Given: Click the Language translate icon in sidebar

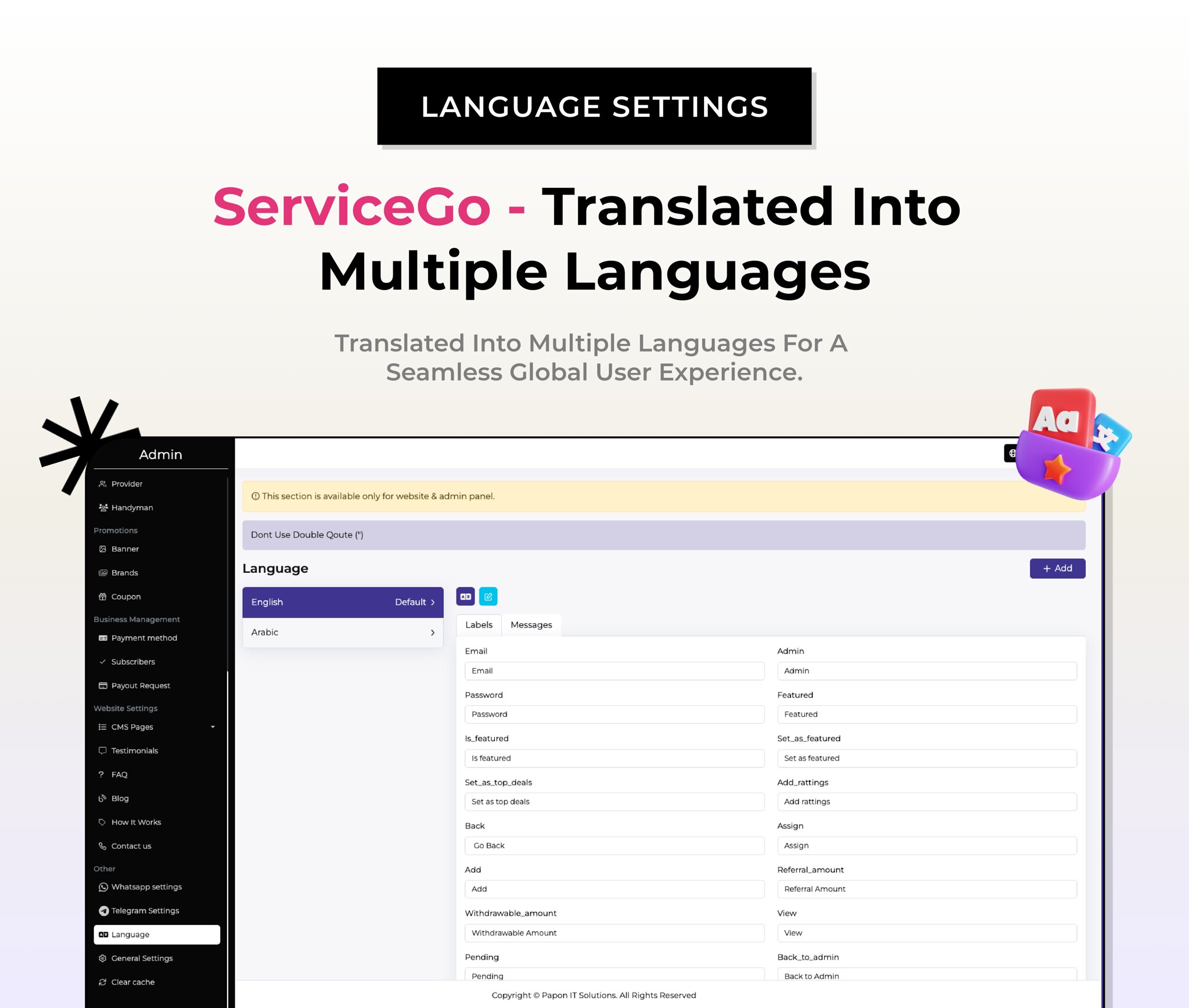Looking at the screenshot, I should pos(103,935).
